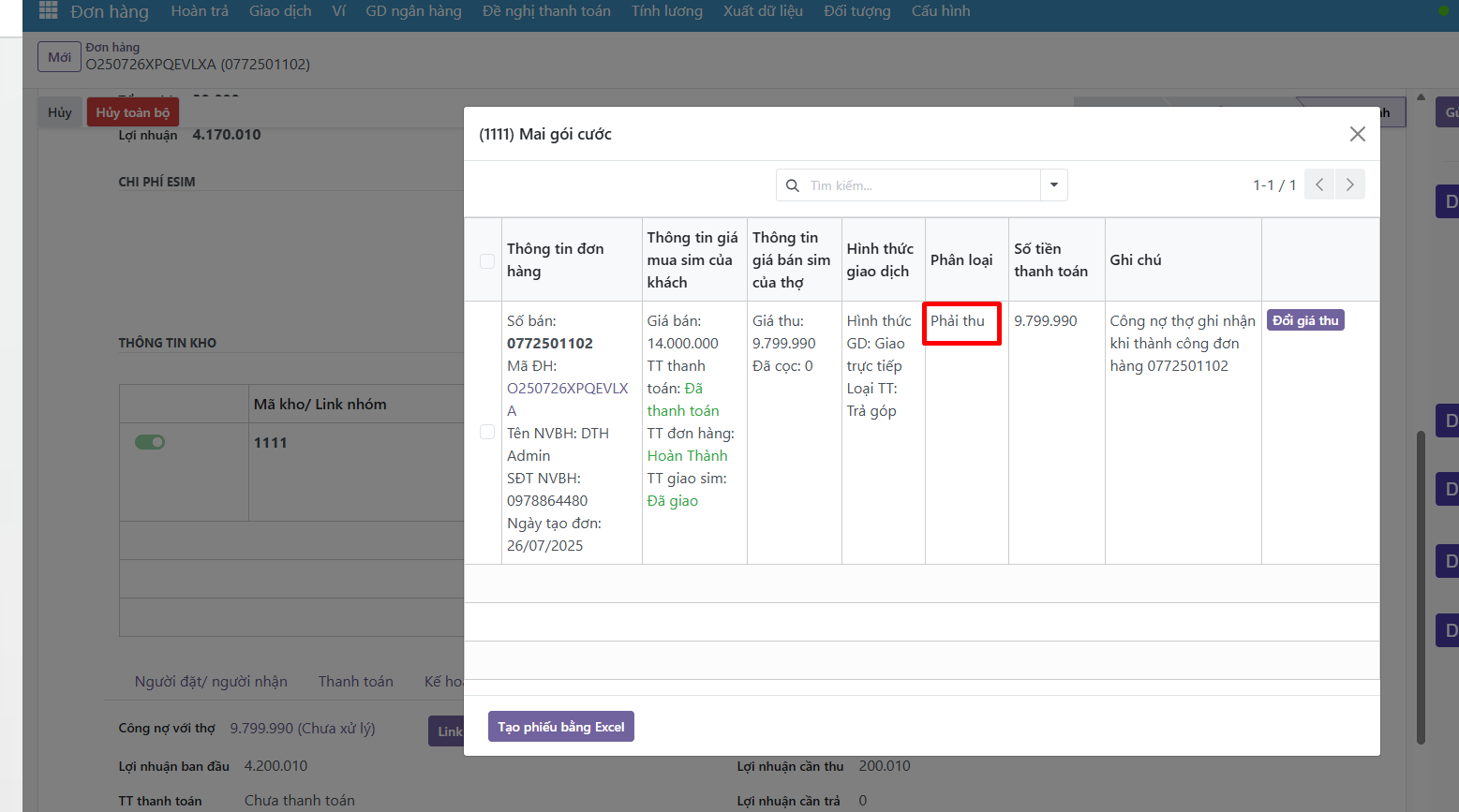This screenshot has height=812, width=1459.
Task: Tick the select-all checkbox in table header
Action: [x=487, y=261]
